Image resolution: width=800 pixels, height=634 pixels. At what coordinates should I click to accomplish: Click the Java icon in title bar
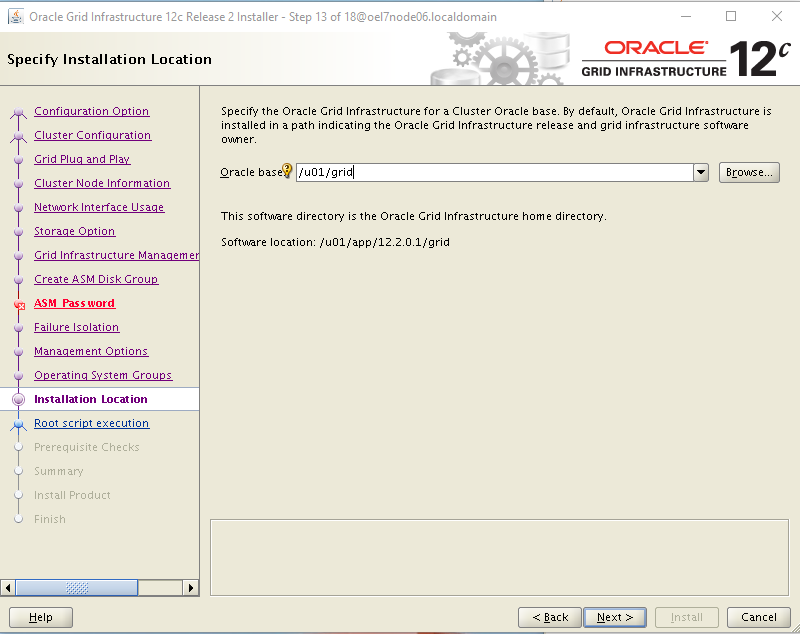click(15, 16)
